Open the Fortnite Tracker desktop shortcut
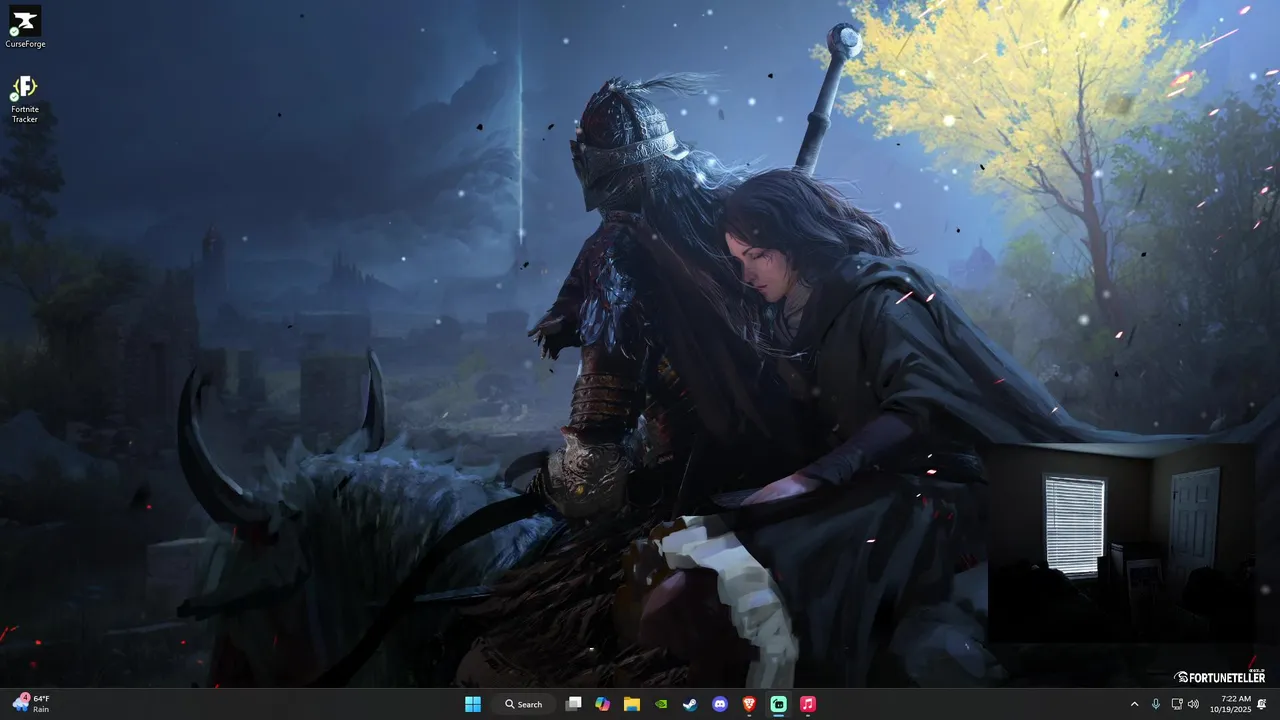Image resolution: width=1280 pixels, height=720 pixels. pyautogui.click(x=25, y=99)
